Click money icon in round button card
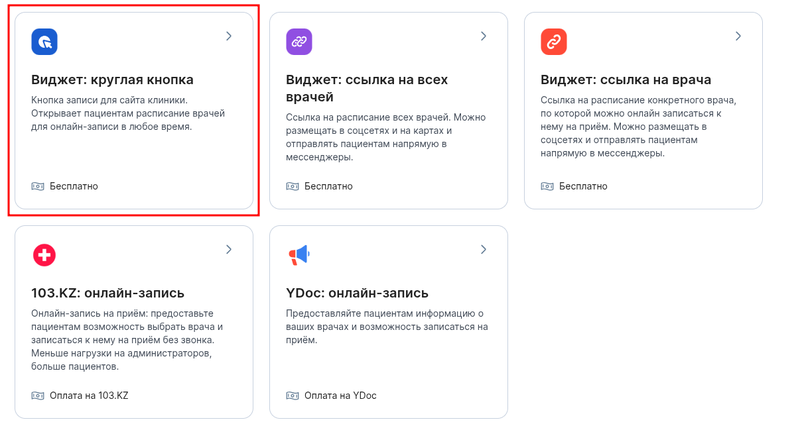This screenshot has height=432, width=800. coord(38,186)
